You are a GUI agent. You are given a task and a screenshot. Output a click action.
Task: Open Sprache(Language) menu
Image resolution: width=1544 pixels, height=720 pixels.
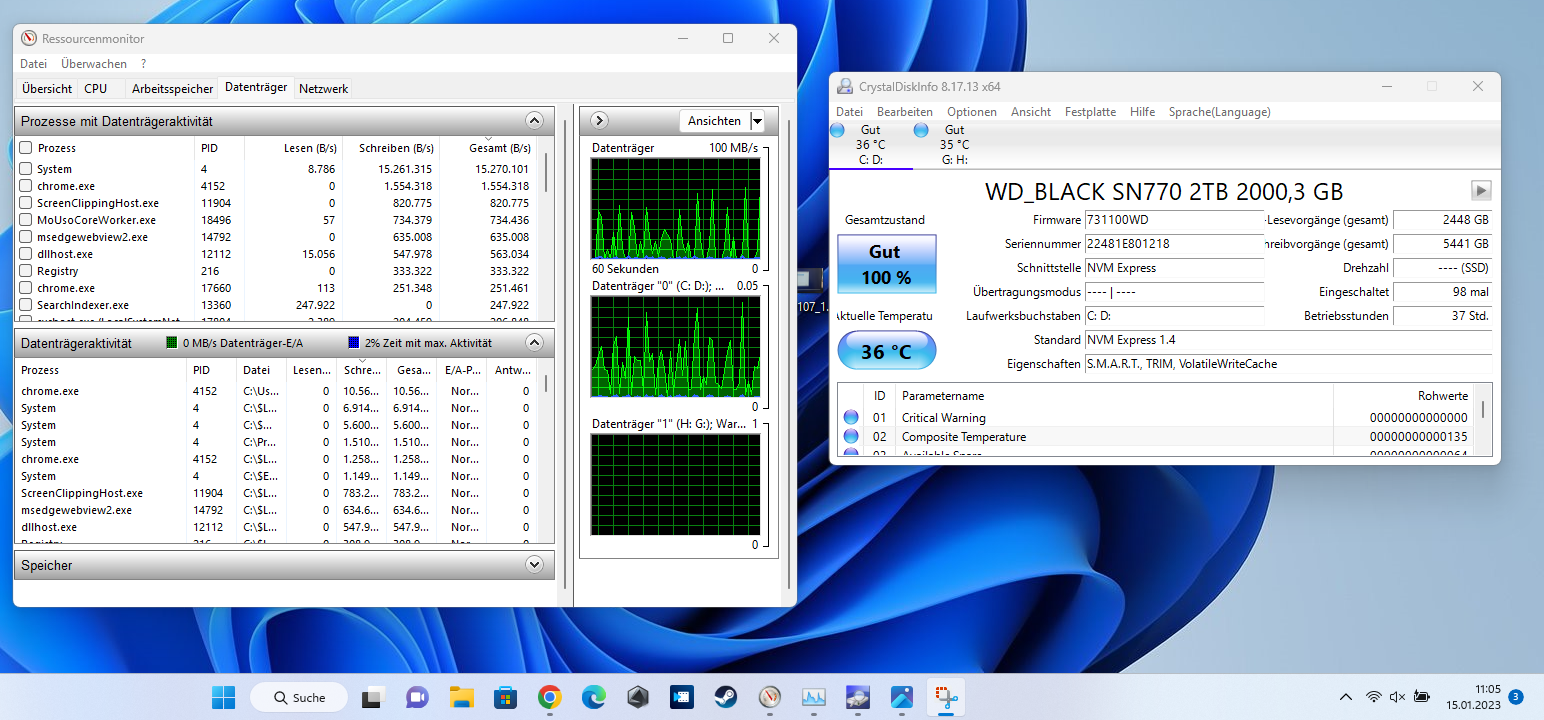point(1219,112)
